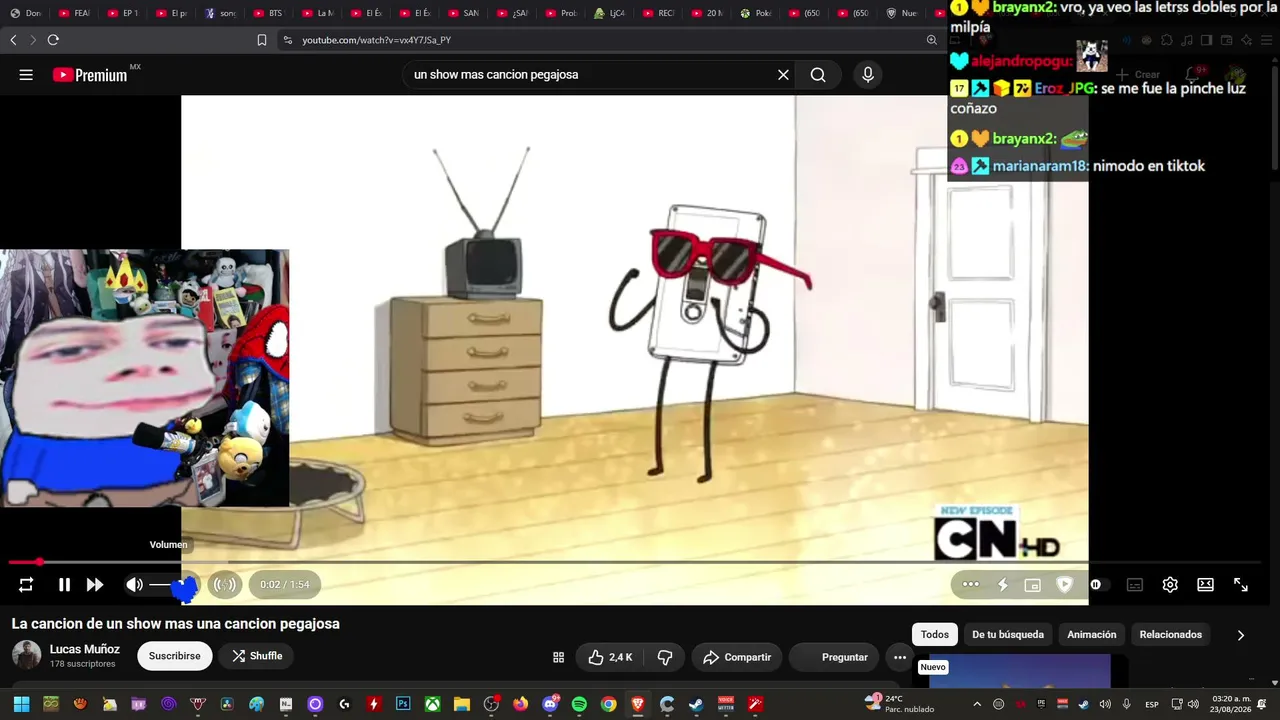Select the Animación filter chip

pyautogui.click(x=1092, y=635)
